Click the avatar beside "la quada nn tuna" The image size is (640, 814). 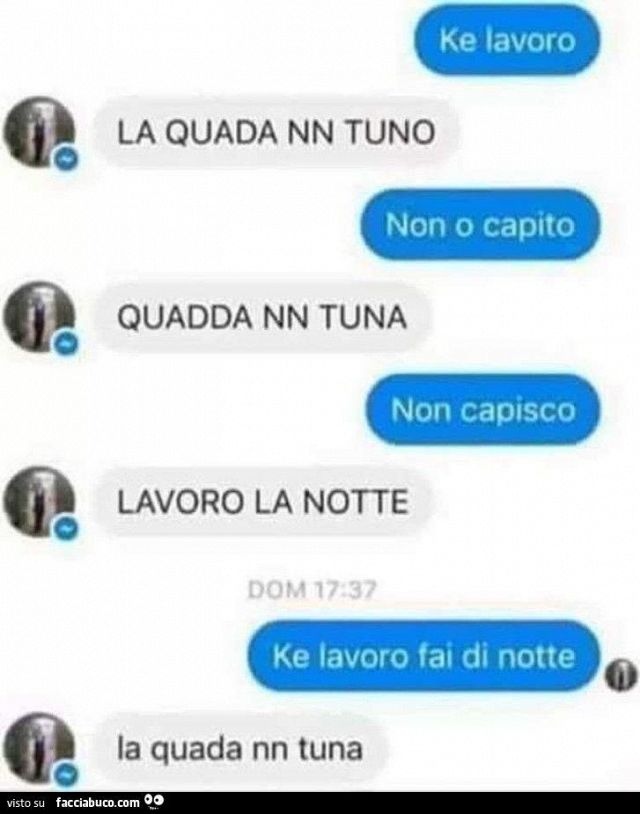pos(38,749)
